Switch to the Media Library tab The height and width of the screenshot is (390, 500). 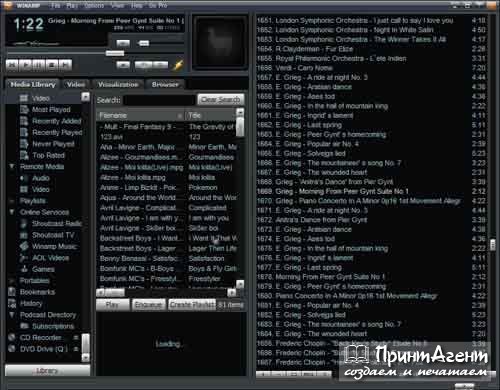pyautogui.click(x=32, y=84)
